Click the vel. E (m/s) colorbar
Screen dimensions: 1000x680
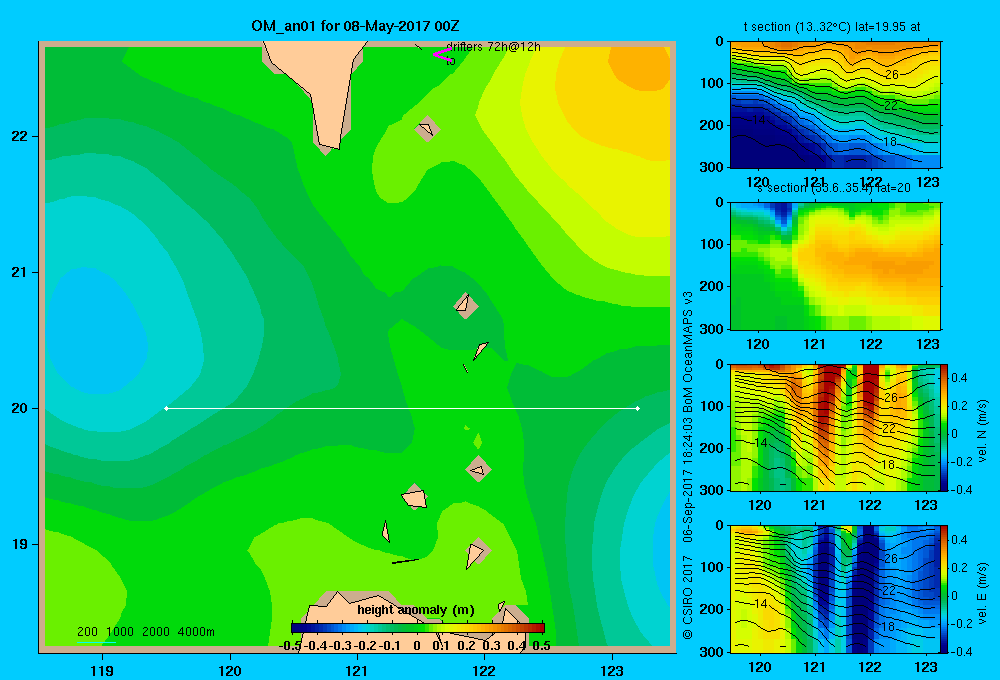[944, 588]
